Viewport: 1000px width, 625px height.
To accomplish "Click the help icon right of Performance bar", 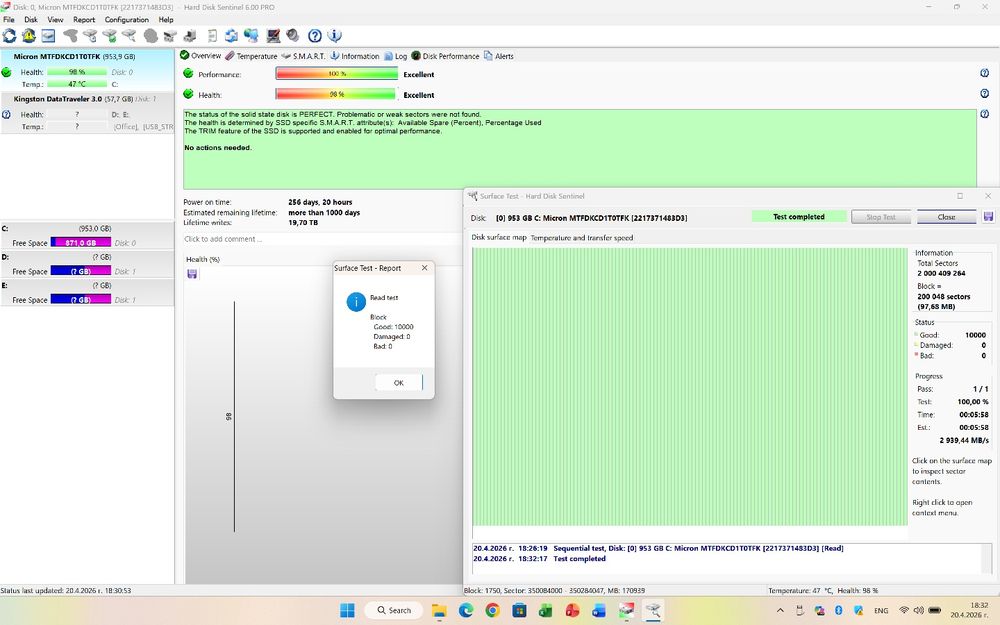I will coord(984,73).
